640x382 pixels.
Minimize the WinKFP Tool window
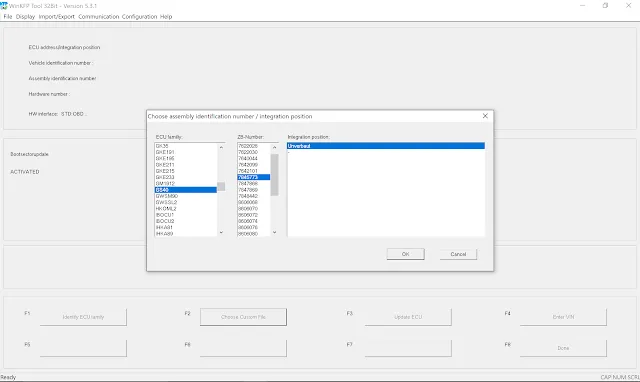(582, 6)
